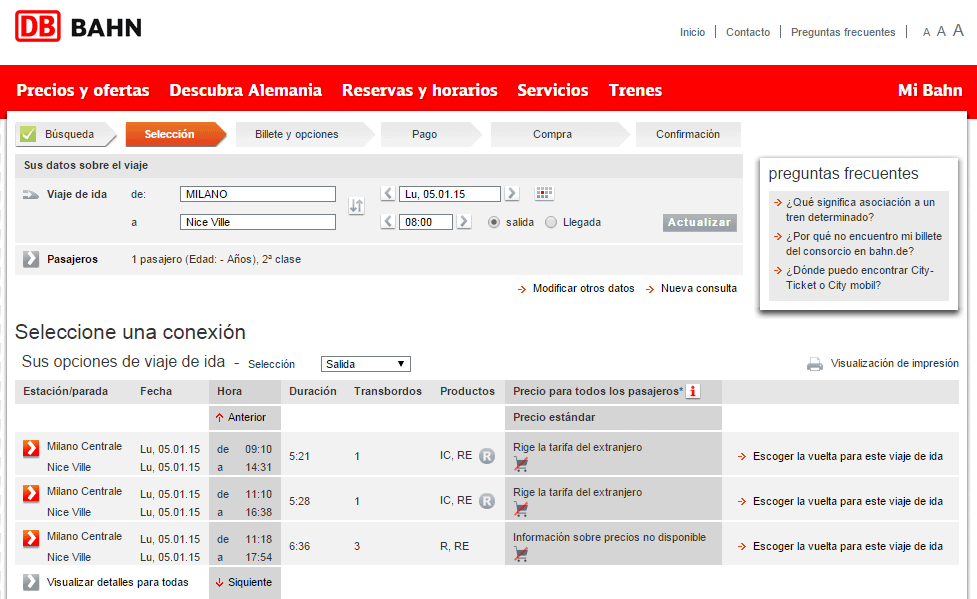Screen dimensions: 977x599
Task: Swap origin and destination stations icon
Action: [x=356, y=206]
